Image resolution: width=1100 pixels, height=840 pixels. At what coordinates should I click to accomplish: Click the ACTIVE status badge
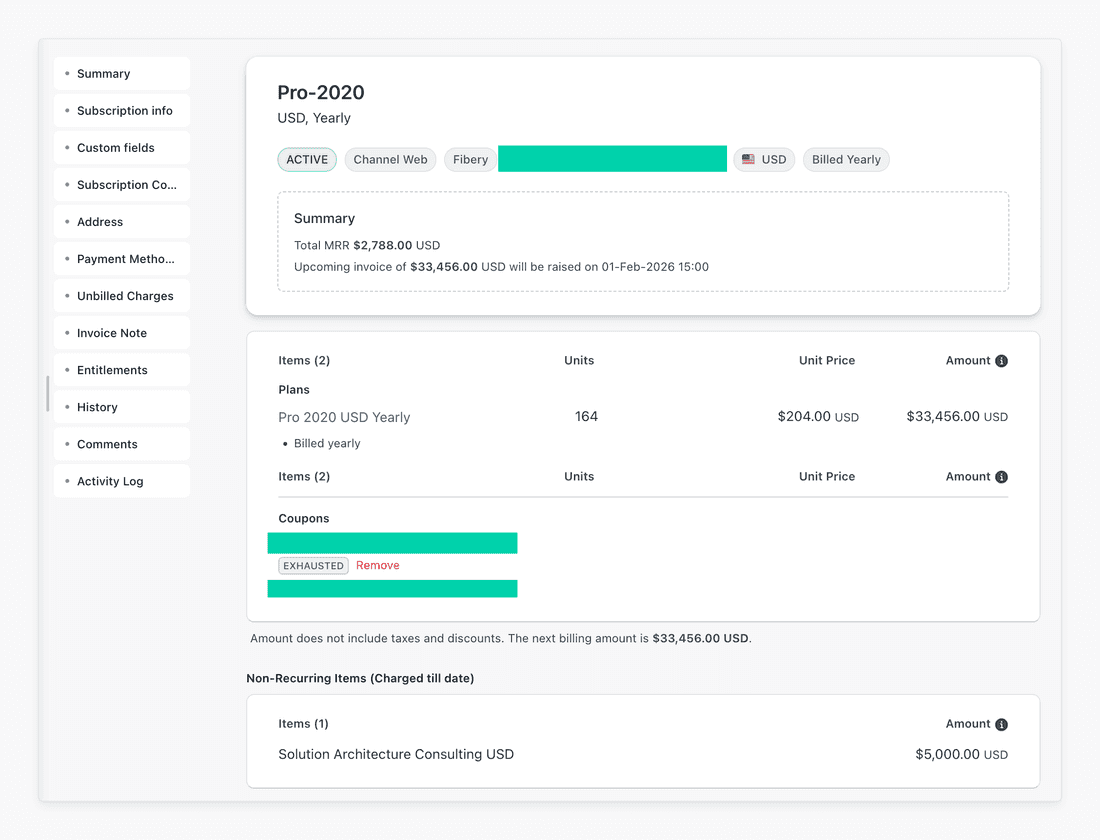point(307,159)
